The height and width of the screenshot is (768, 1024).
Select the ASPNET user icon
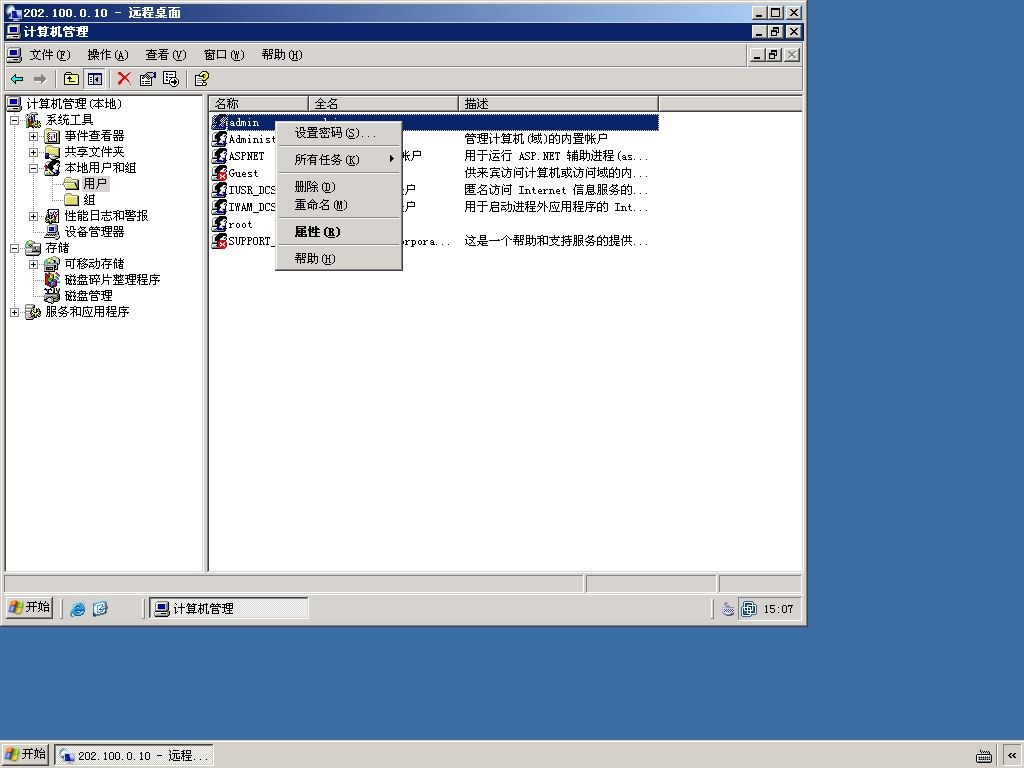[x=219, y=156]
